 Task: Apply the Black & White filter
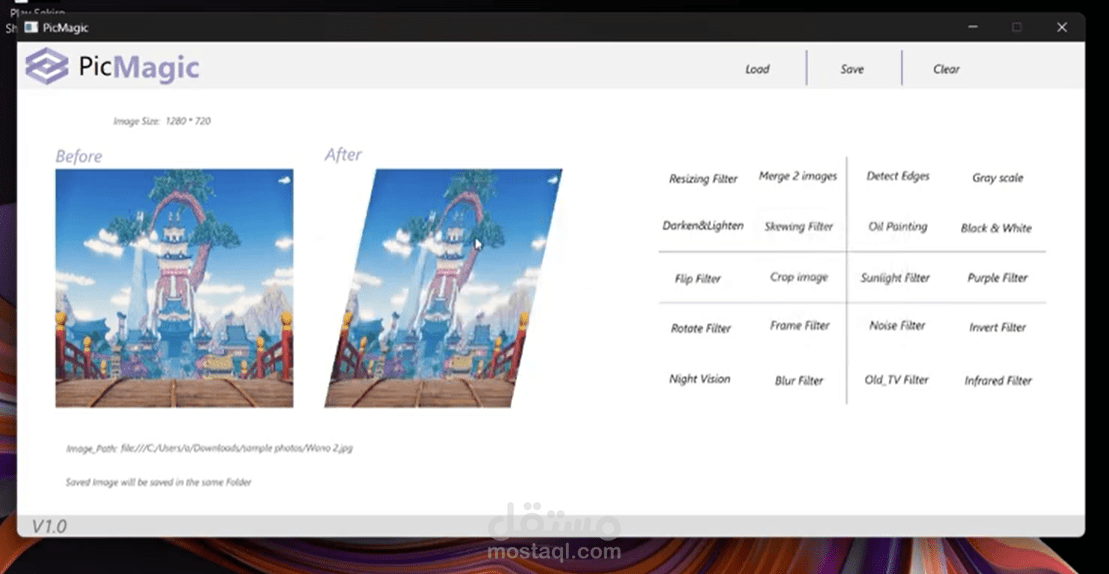(996, 228)
